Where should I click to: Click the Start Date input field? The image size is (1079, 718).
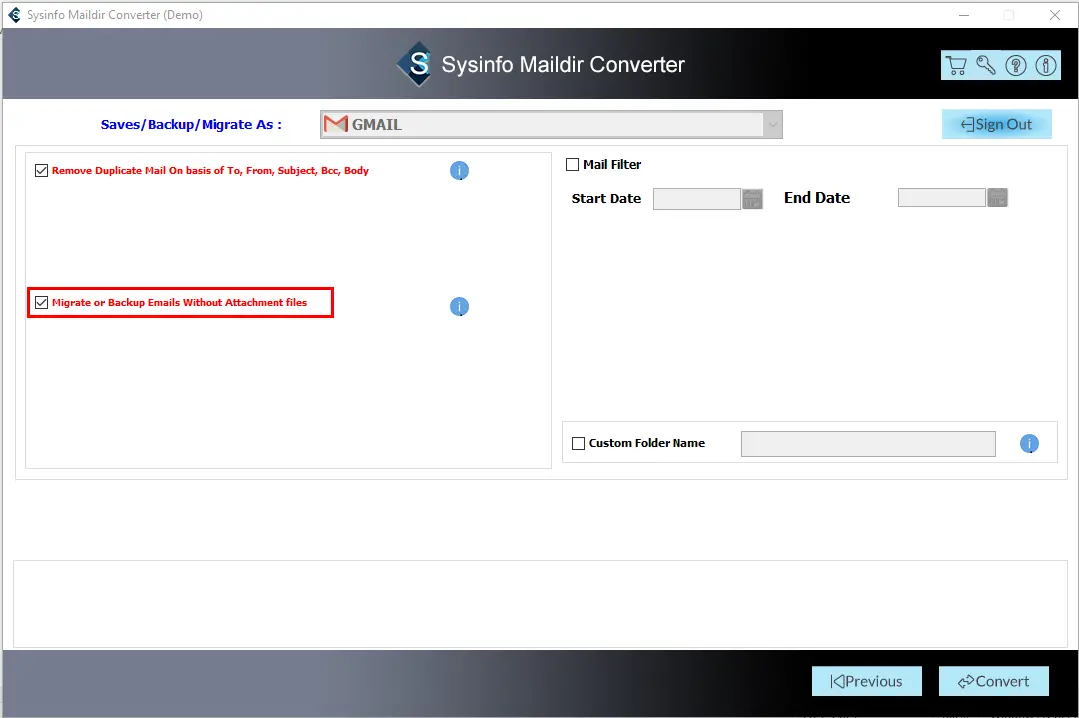[x=696, y=199]
